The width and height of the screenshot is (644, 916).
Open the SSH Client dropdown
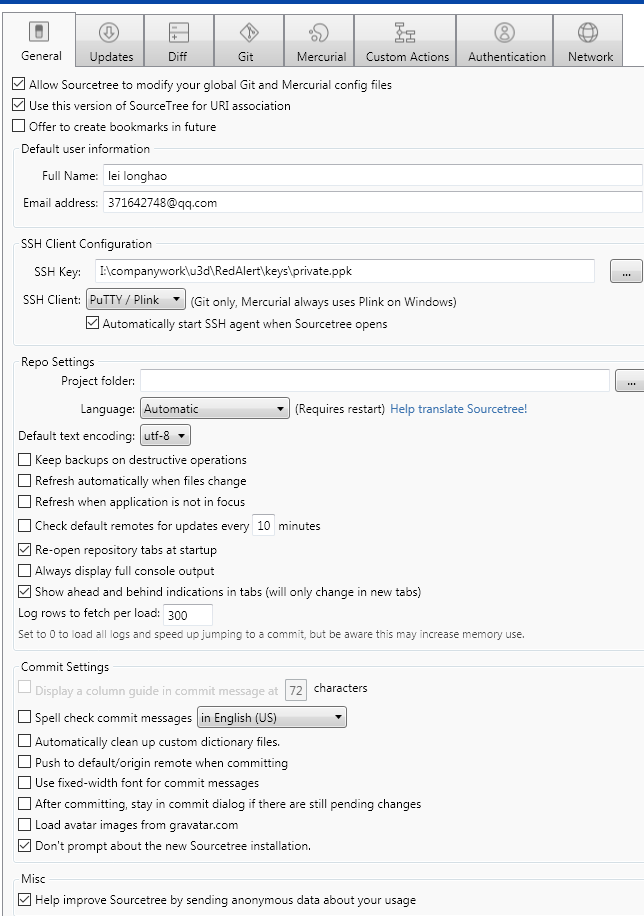pyautogui.click(x=135, y=298)
